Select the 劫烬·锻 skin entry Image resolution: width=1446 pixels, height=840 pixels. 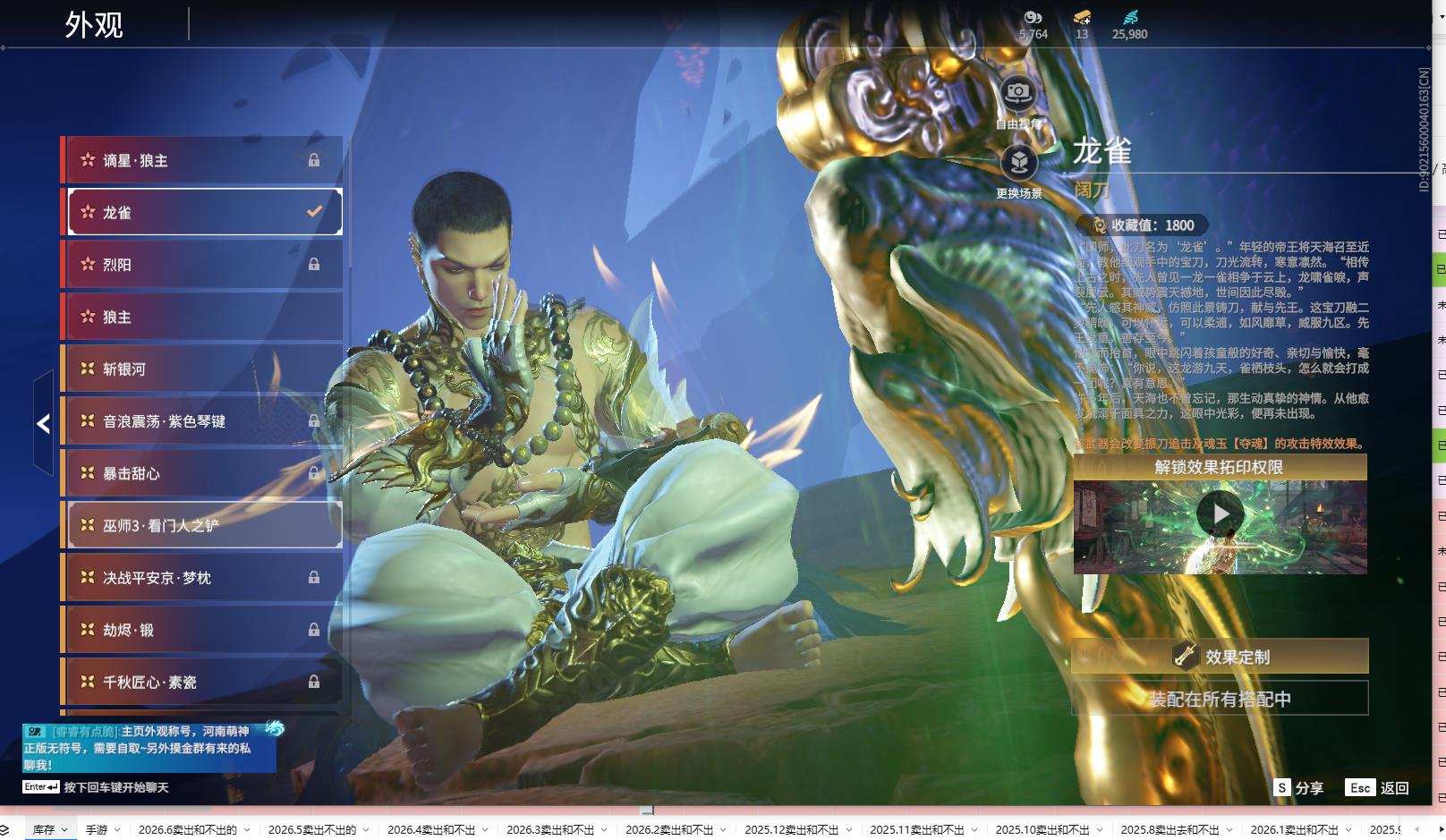click(x=202, y=629)
